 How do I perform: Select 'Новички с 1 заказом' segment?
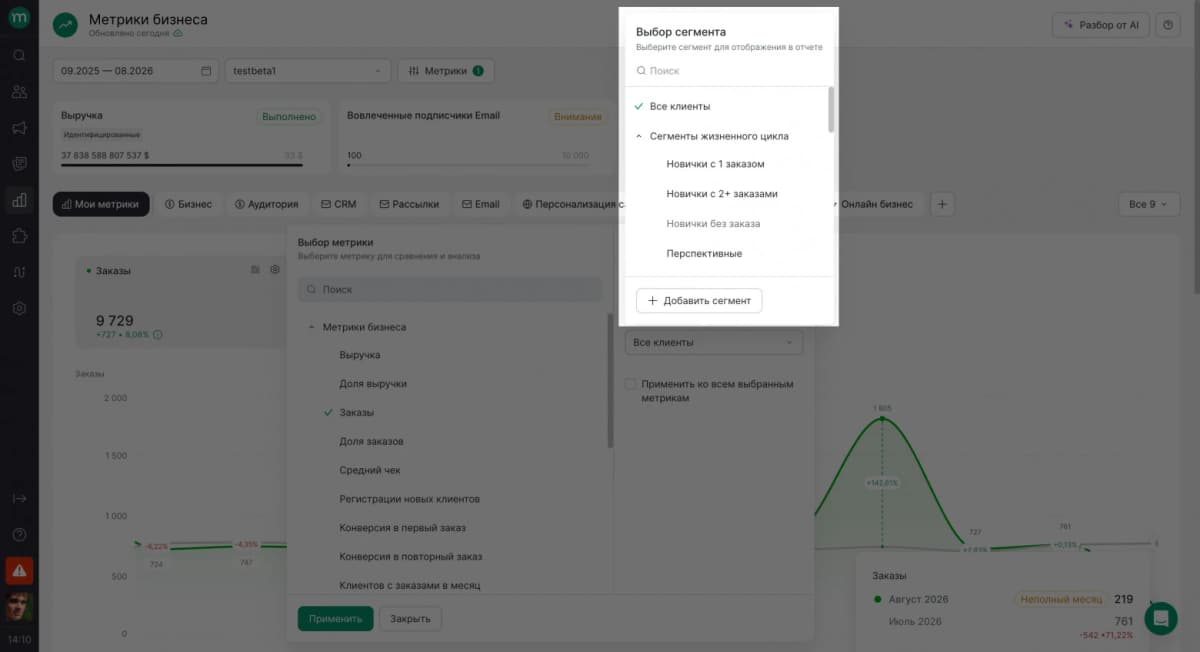(715, 164)
